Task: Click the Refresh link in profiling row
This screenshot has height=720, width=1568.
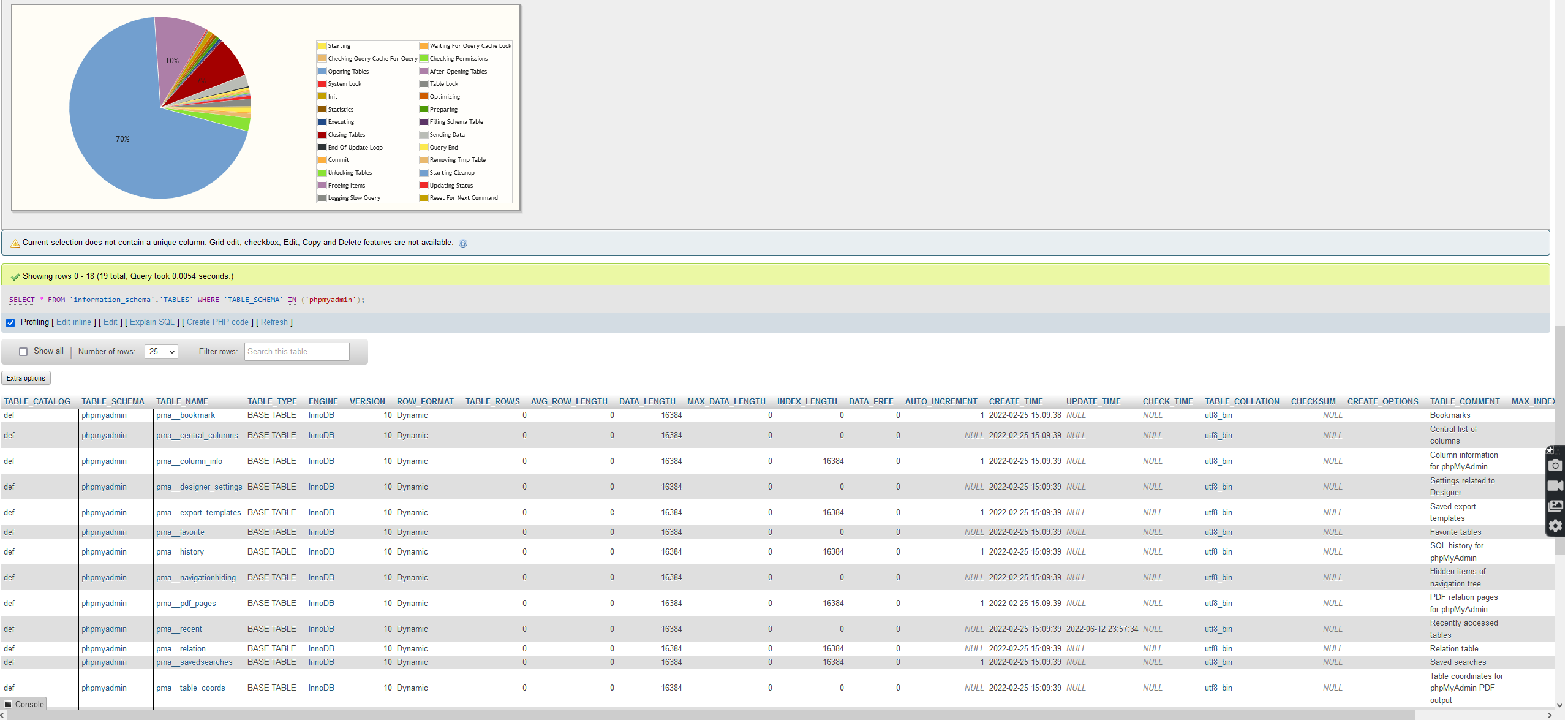Action: click(274, 322)
